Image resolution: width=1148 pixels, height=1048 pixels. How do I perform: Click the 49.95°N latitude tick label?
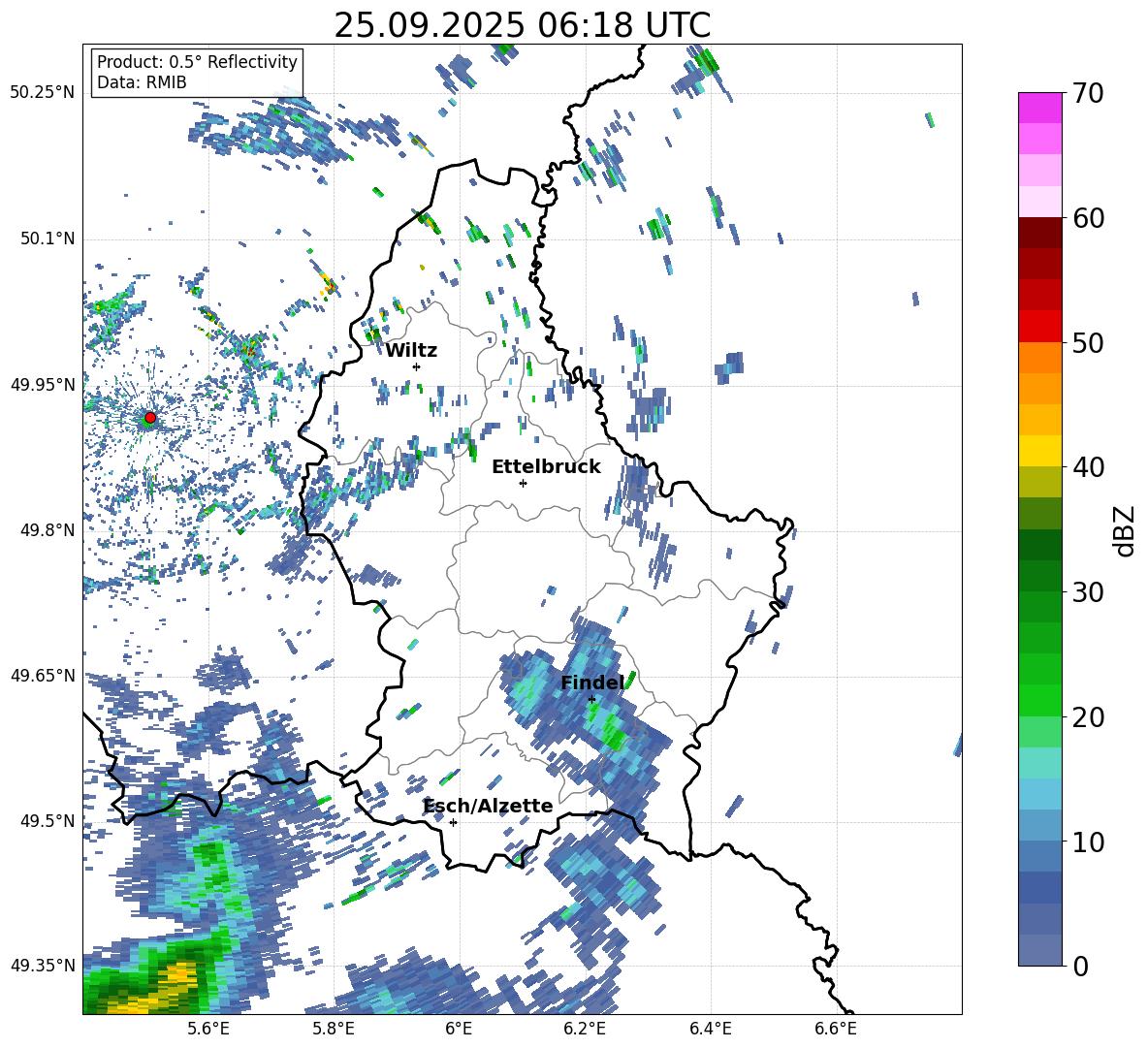pyautogui.click(x=43, y=385)
